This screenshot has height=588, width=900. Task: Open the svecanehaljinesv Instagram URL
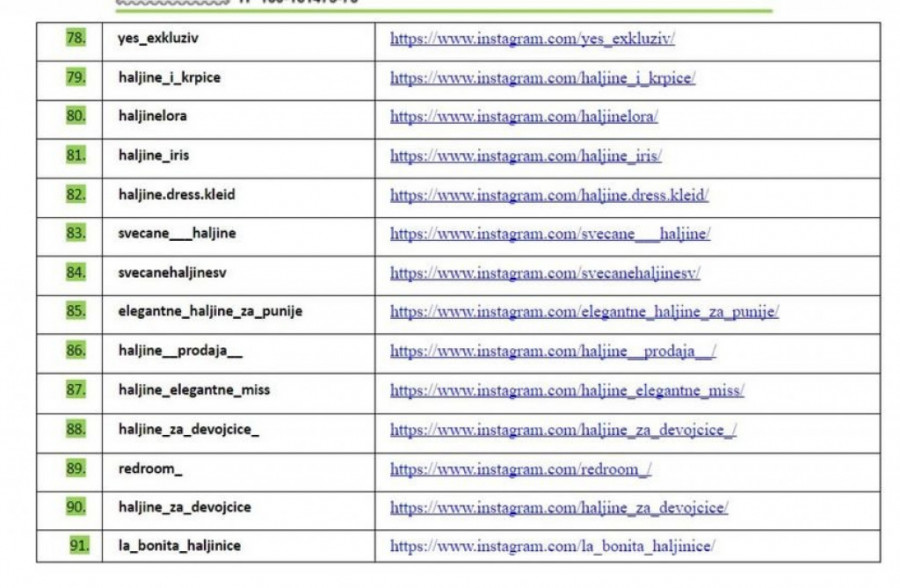pyautogui.click(x=545, y=273)
